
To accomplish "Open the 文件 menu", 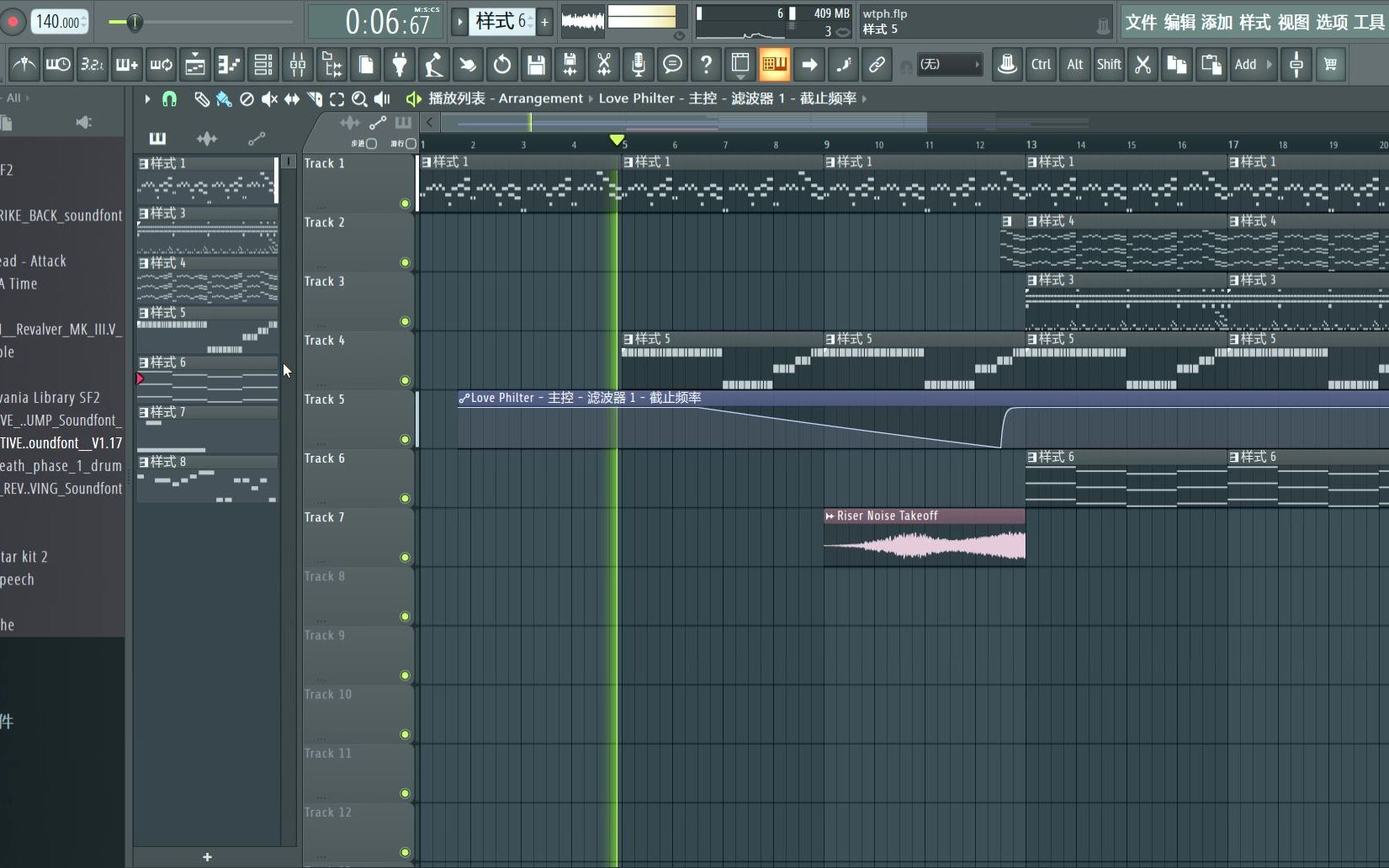I will point(1141,22).
